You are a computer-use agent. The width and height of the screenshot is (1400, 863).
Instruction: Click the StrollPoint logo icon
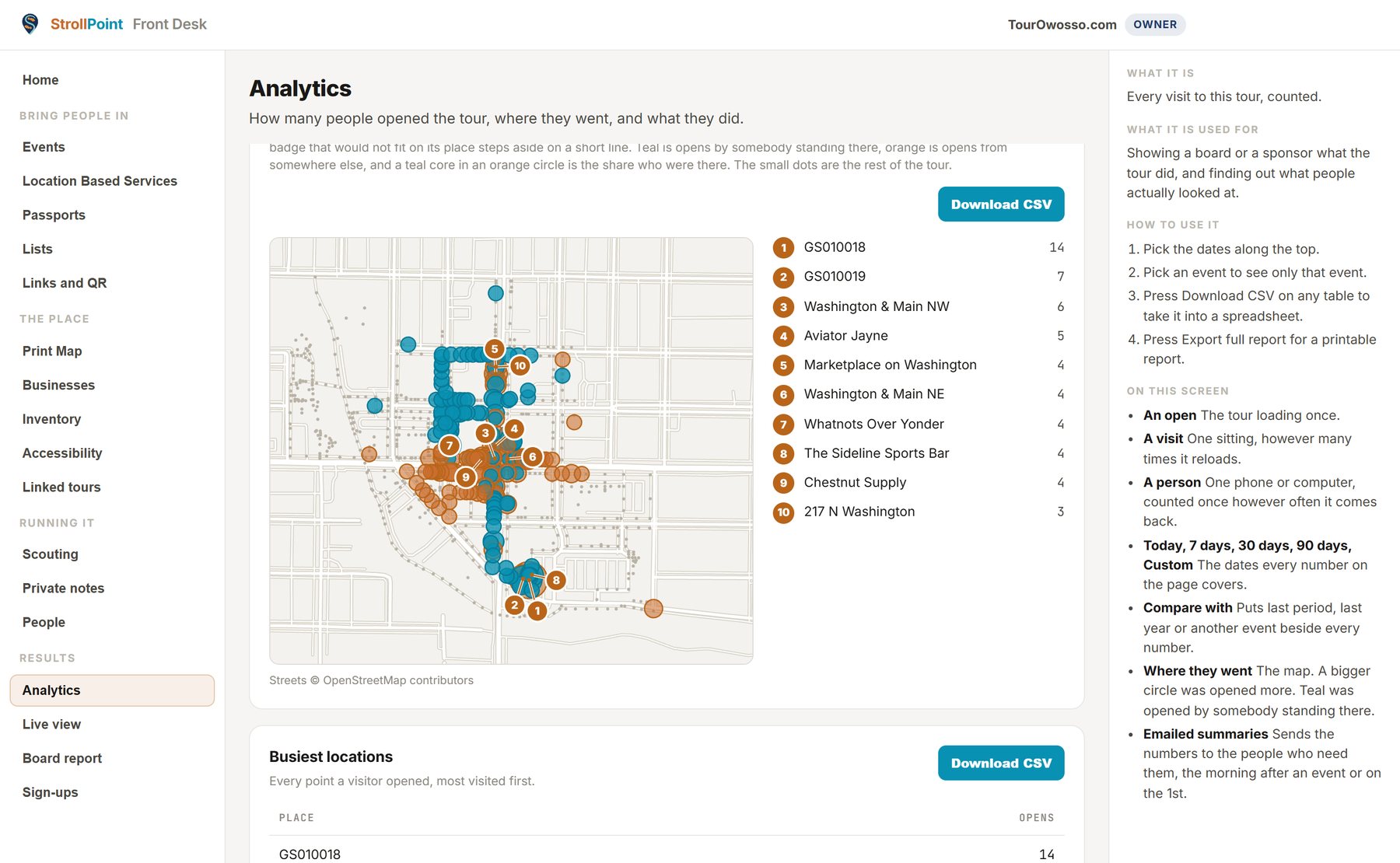[x=30, y=24]
